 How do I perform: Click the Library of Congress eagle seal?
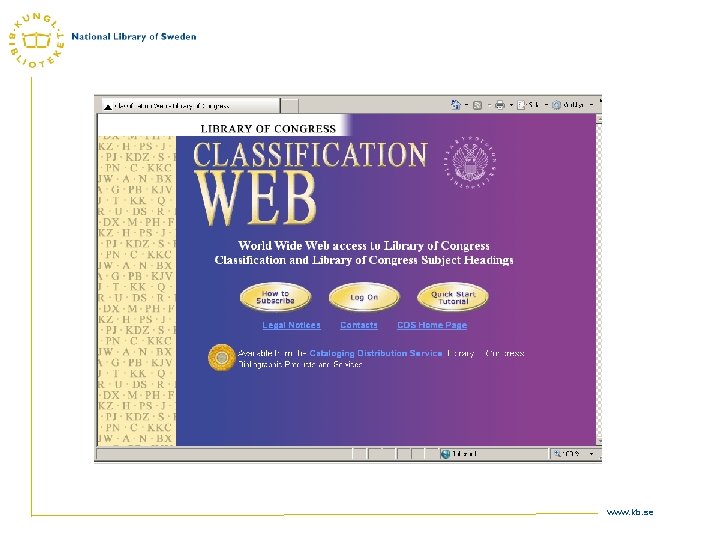[x=470, y=163]
